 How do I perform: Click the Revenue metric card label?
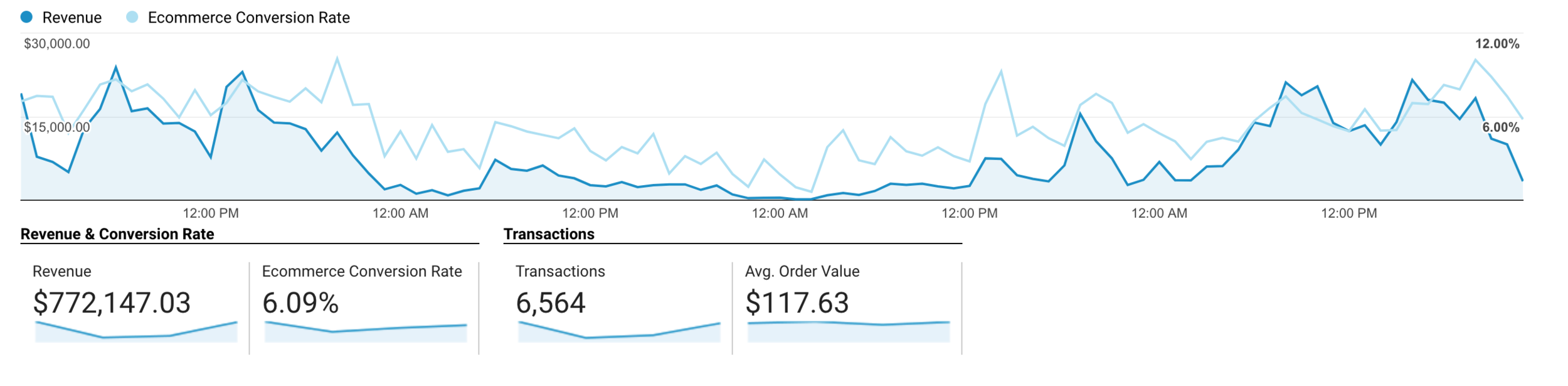point(61,271)
